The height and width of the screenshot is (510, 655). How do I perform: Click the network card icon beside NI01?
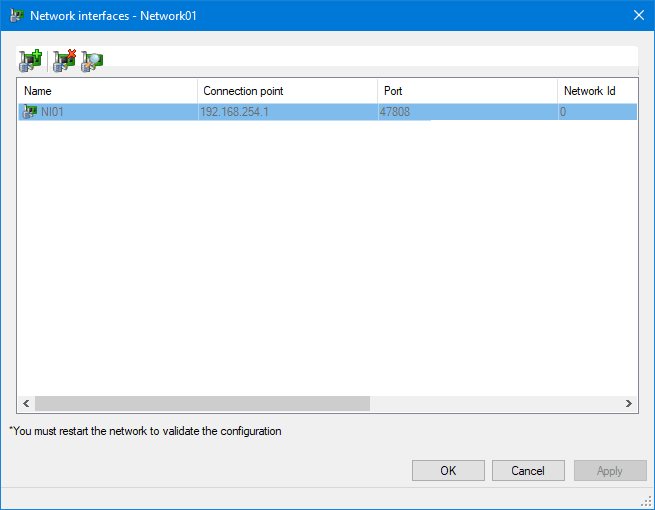pyautogui.click(x=29, y=112)
